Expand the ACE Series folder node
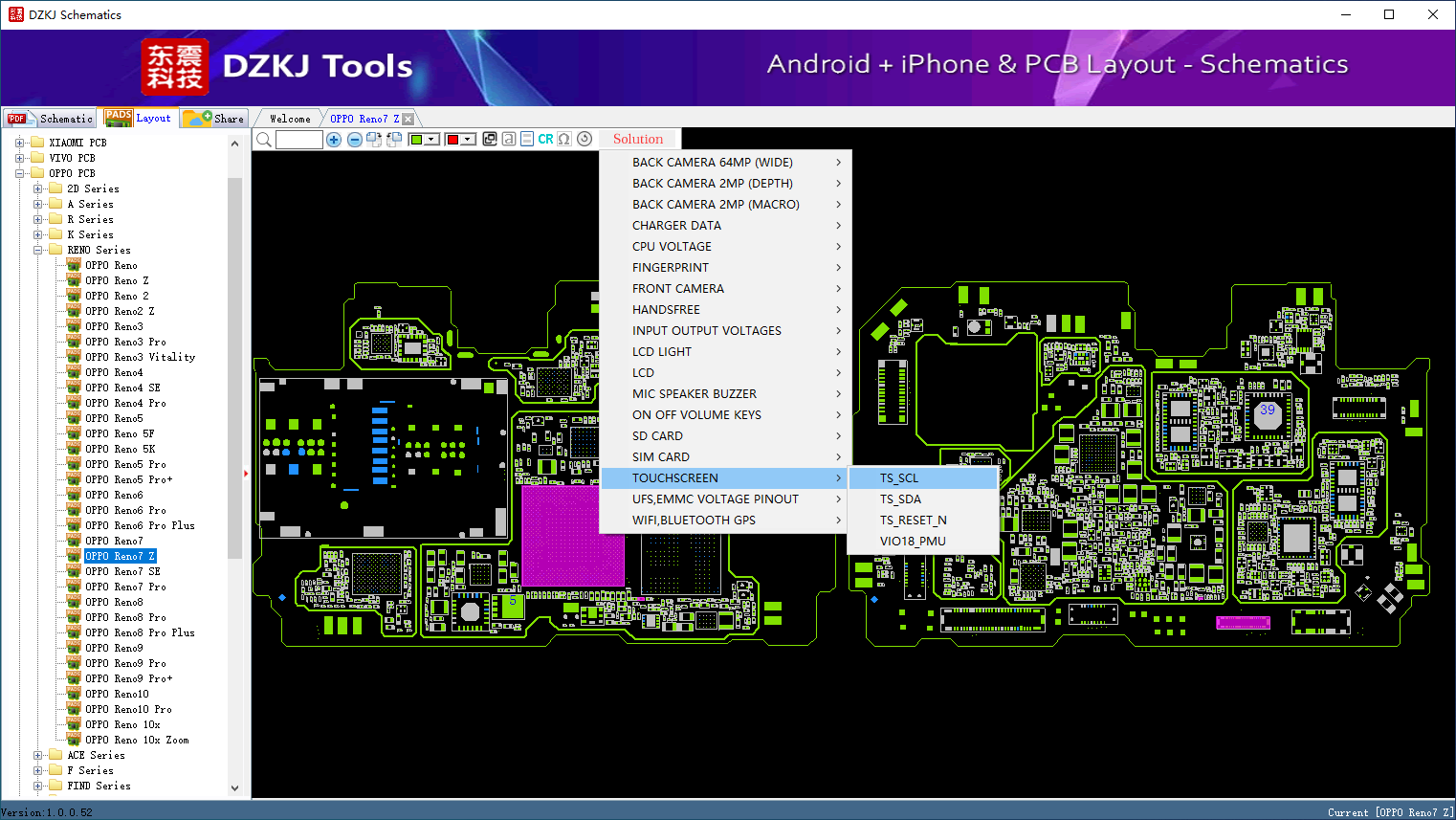1456x820 pixels. tap(38, 755)
